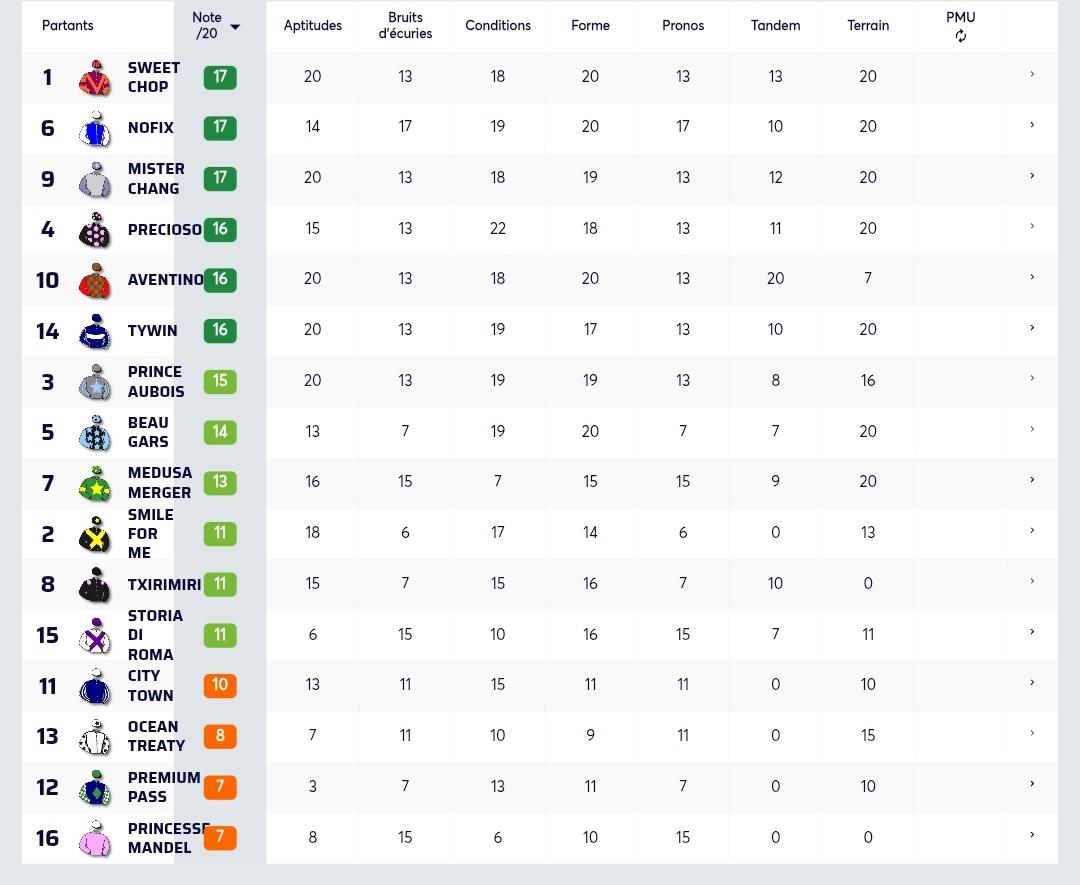Sort by Aptitudes column header
This screenshot has height=885, width=1080.
[x=313, y=25]
